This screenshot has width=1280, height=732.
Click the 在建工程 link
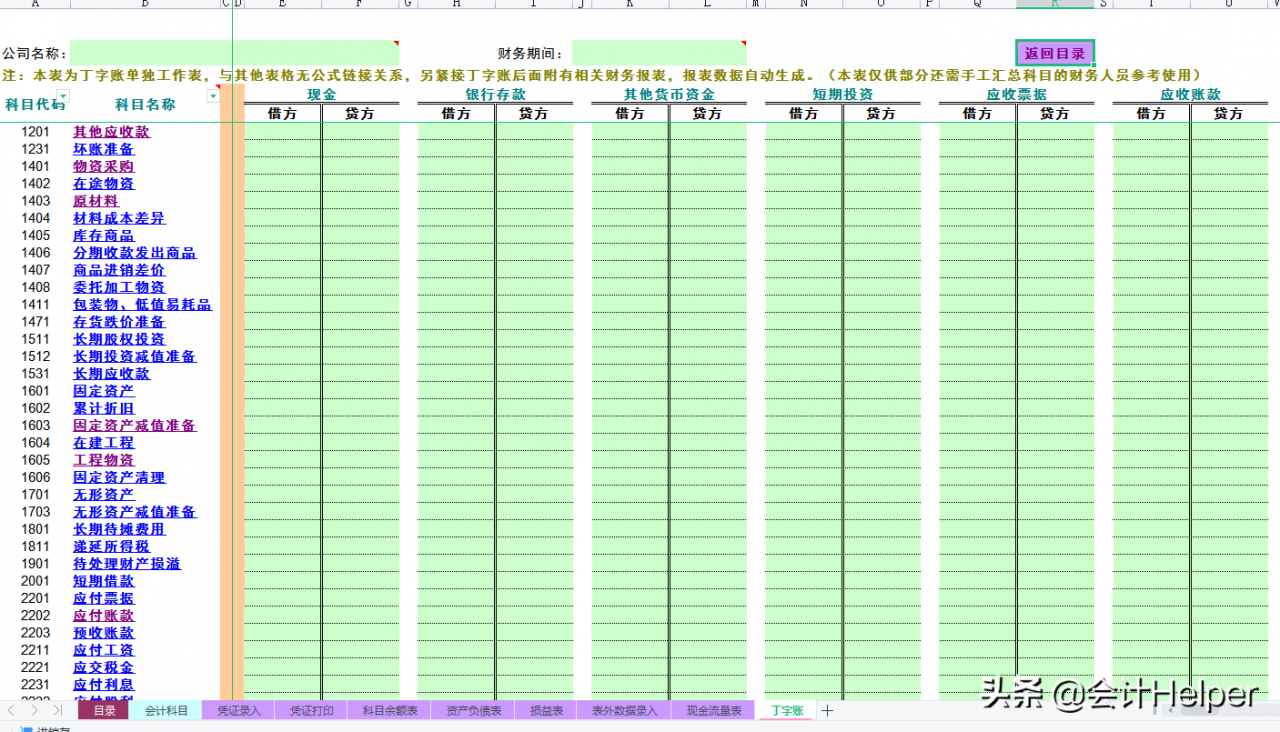click(x=103, y=443)
